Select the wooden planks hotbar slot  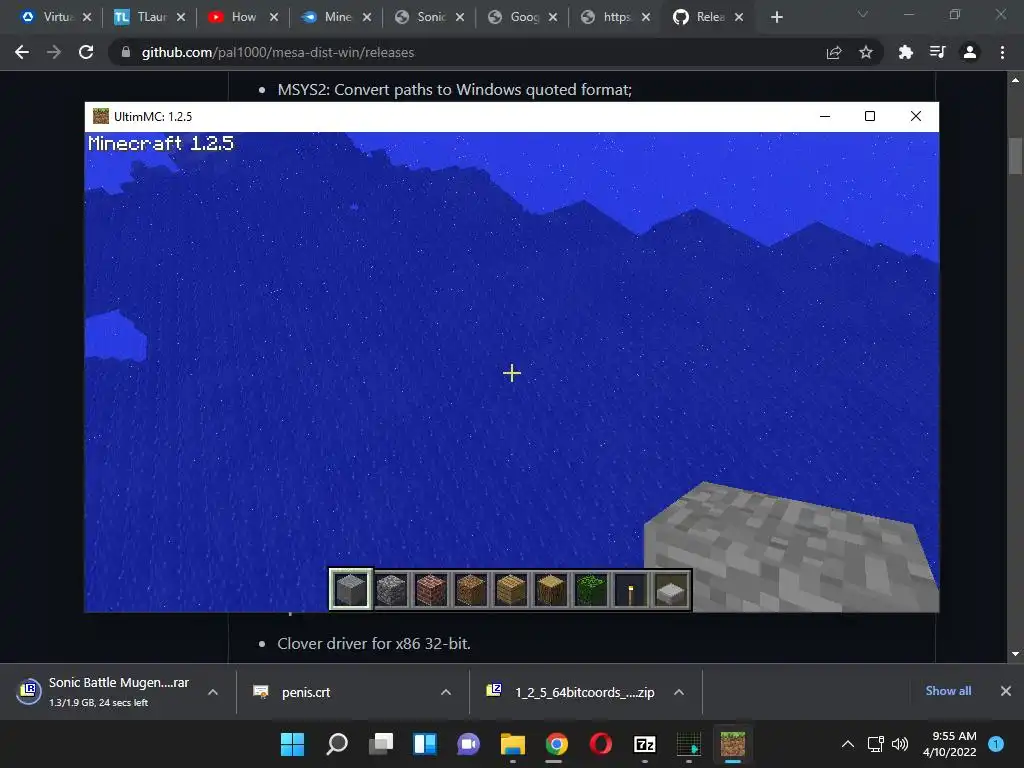coord(511,590)
